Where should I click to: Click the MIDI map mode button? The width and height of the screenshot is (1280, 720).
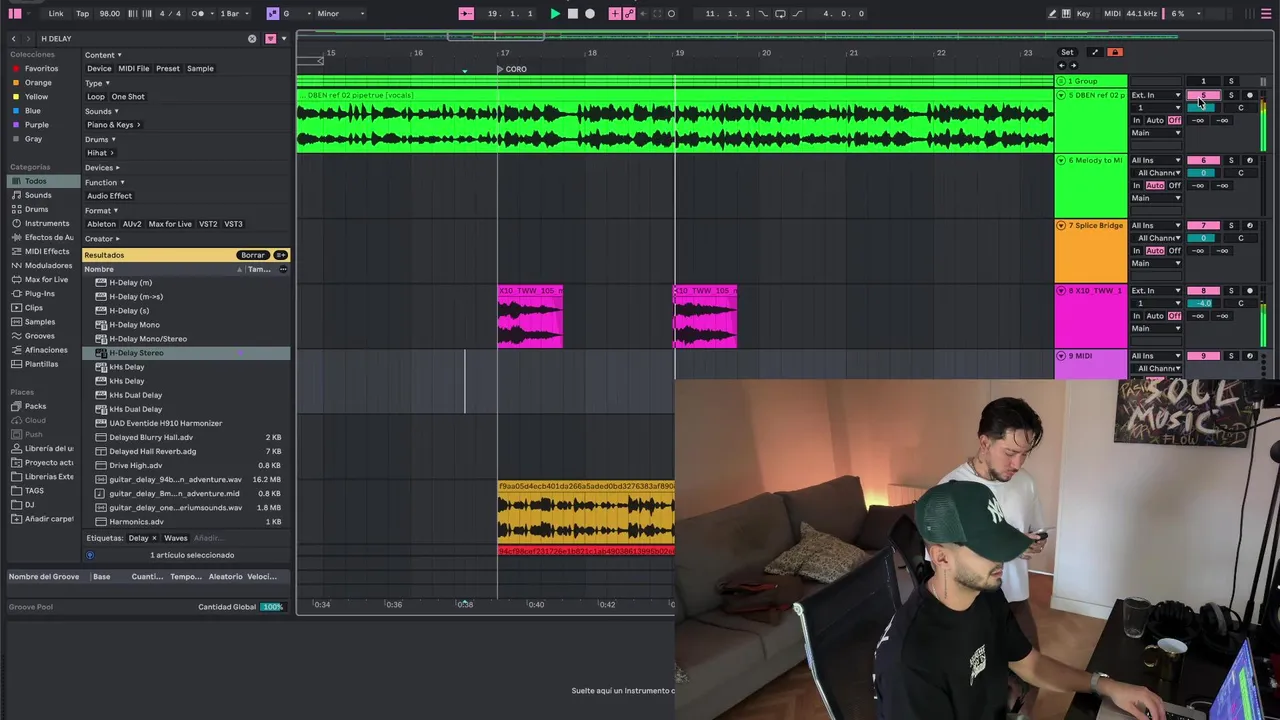tap(1112, 13)
